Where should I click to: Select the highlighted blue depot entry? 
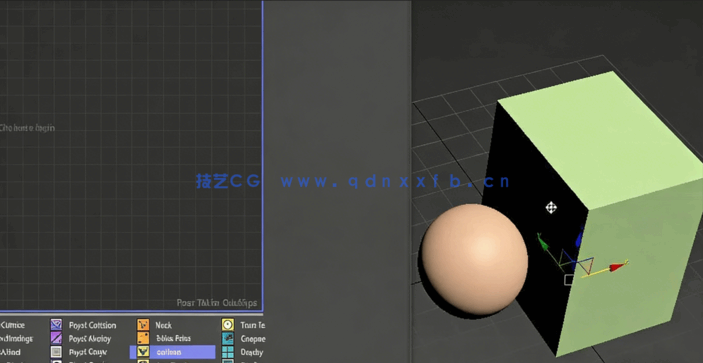coord(173,352)
